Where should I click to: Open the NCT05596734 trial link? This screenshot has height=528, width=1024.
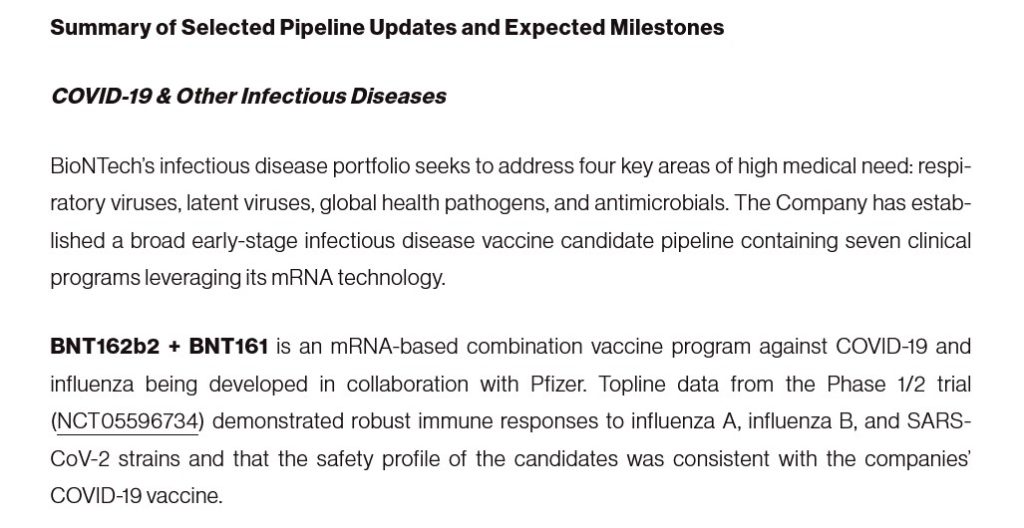click(x=126, y=424)
